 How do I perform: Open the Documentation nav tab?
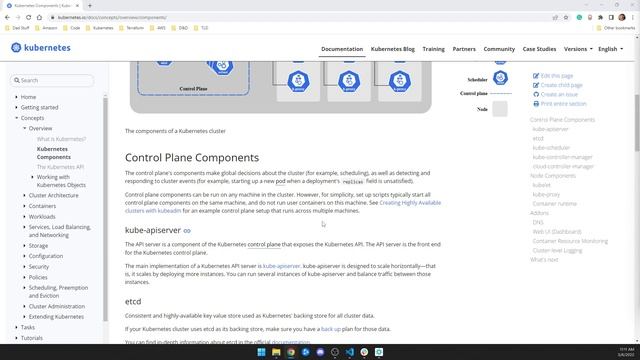pyautogui.click(x=342, y=49)
